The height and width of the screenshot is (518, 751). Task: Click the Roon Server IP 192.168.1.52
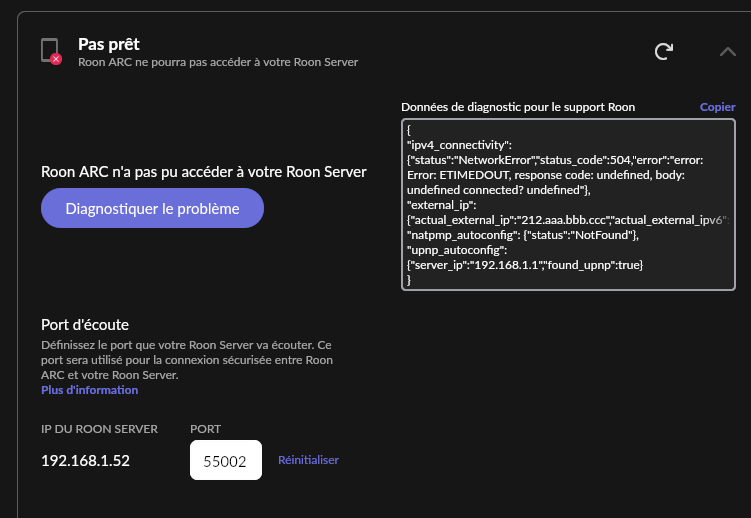point(85,461)
